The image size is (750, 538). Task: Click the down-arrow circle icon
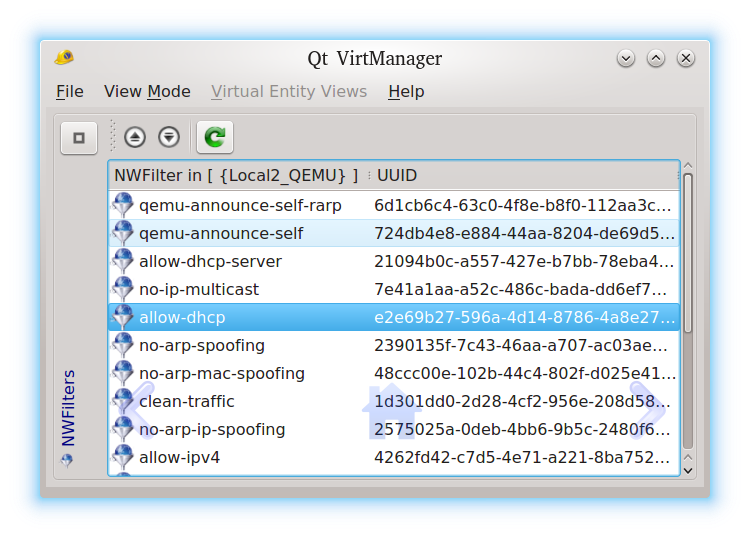pyautogui.click(x=169, y=138)
